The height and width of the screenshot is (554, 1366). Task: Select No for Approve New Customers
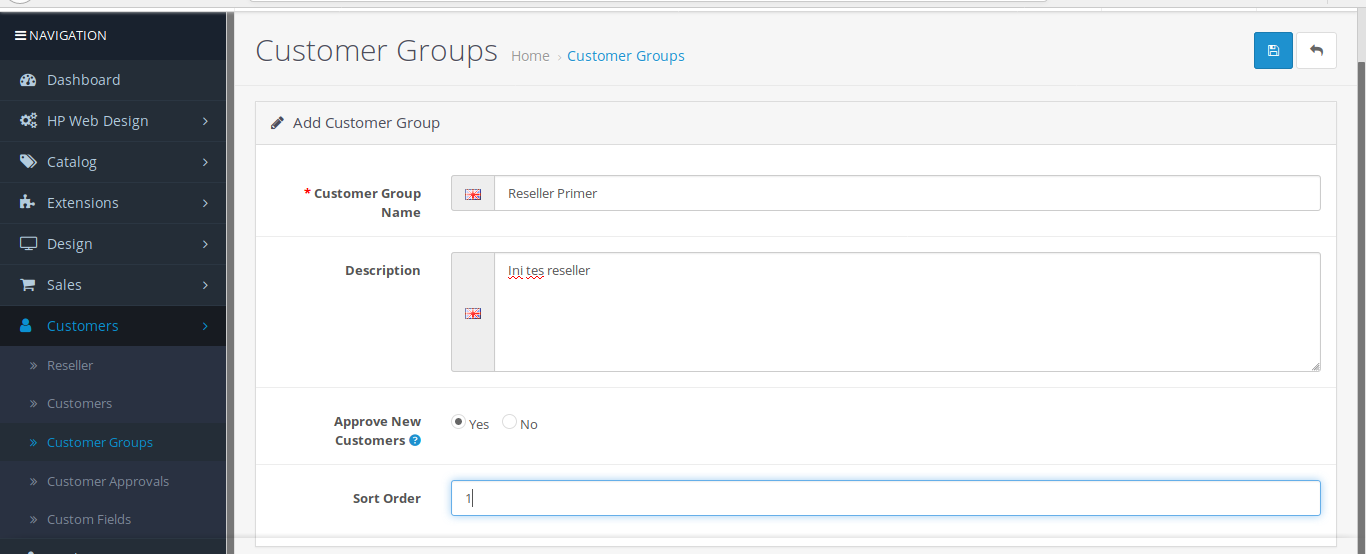[x=510, y=422]
